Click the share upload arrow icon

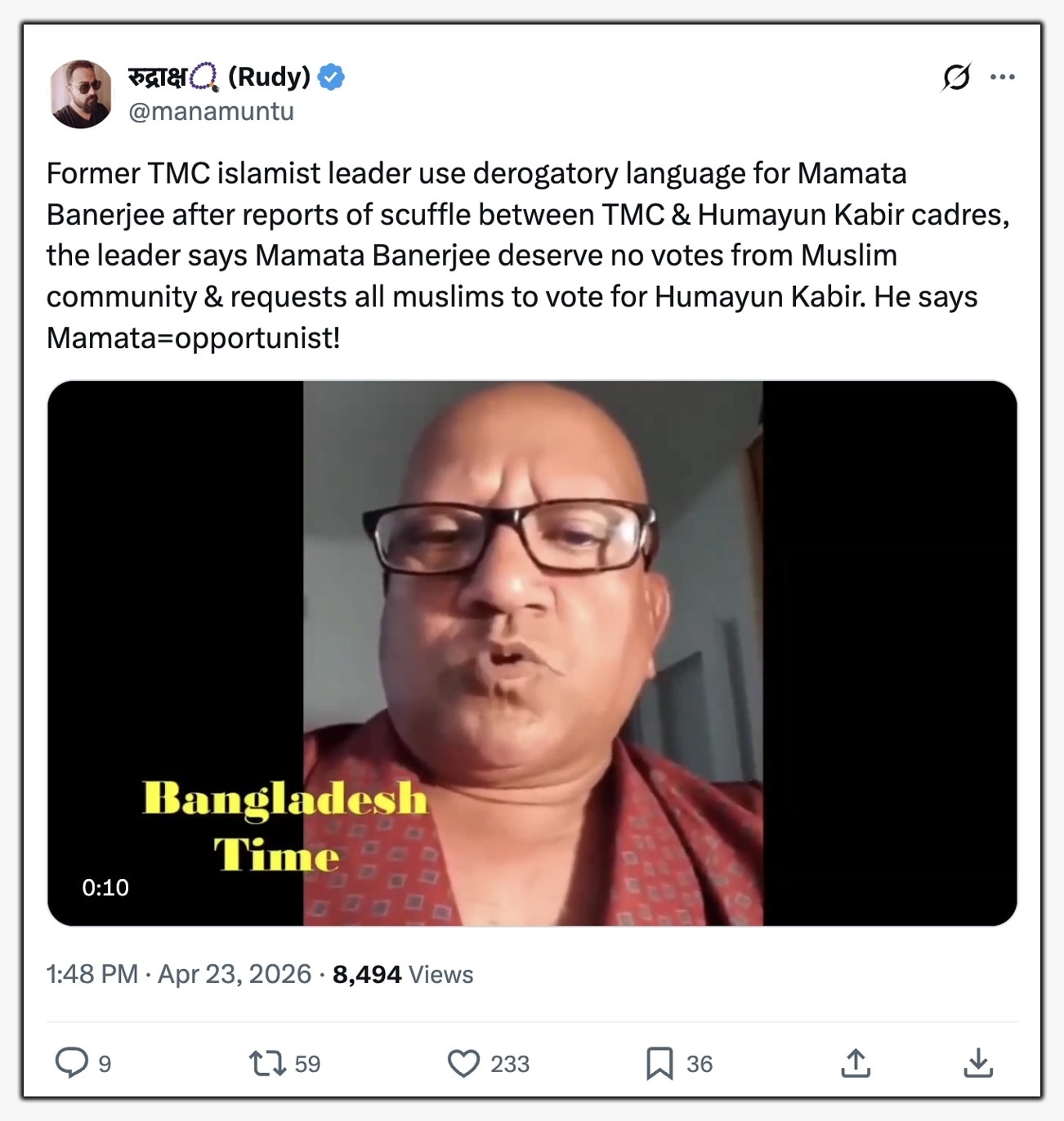856,1063
